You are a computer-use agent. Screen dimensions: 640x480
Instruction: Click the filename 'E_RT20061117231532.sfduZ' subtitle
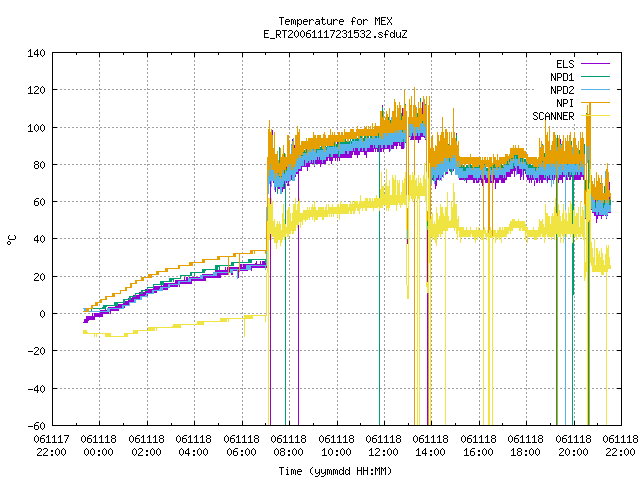coord(335,34)
